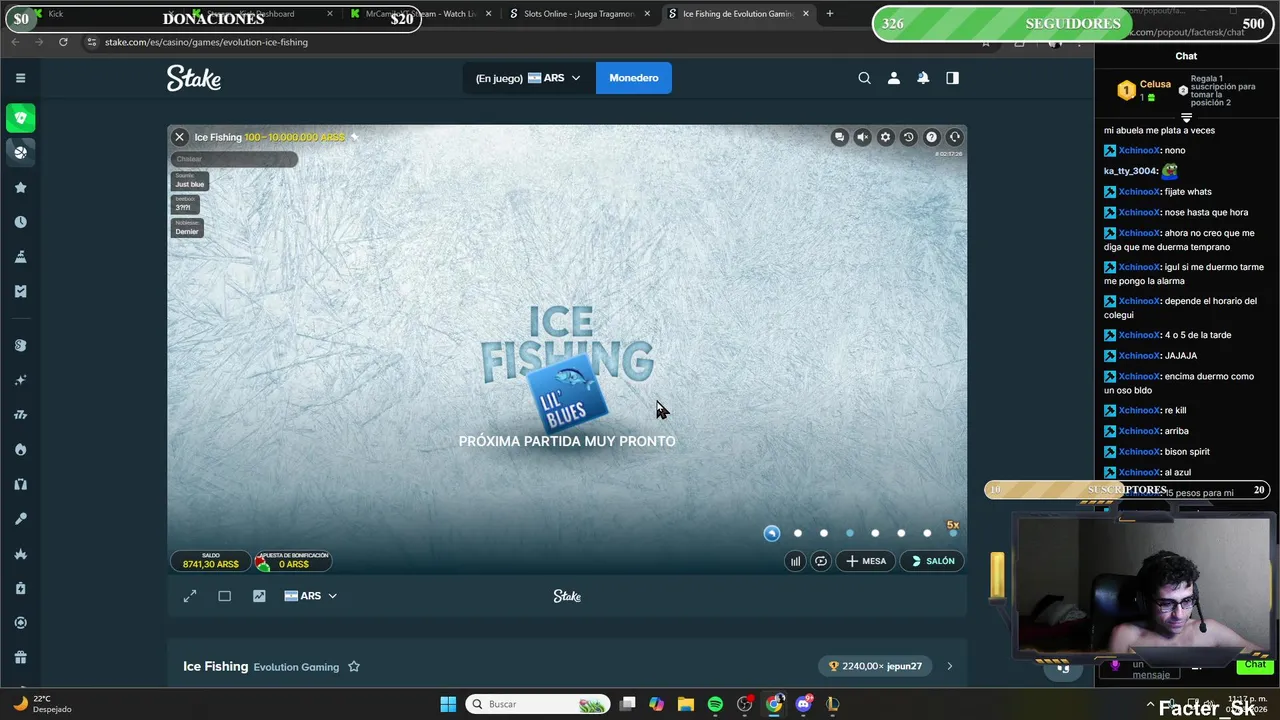Select Ice Fishing de Evolution Gaming tab

(738, 14)
